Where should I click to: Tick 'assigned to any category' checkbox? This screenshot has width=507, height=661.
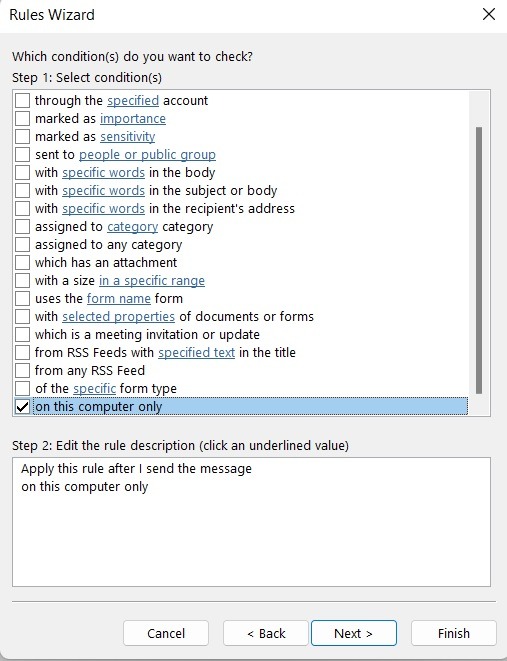[x=22, y=245]
